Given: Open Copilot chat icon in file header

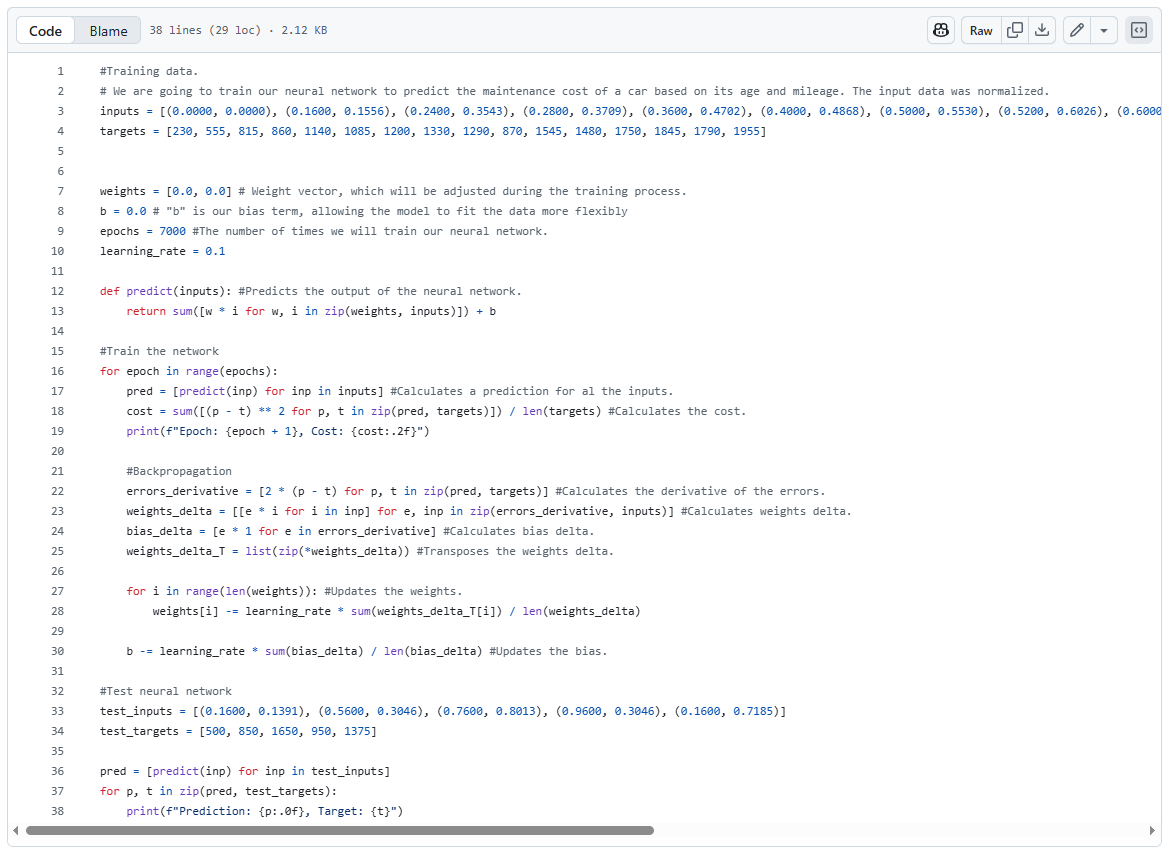Looking at the screenshot, I should coord(941,31).
